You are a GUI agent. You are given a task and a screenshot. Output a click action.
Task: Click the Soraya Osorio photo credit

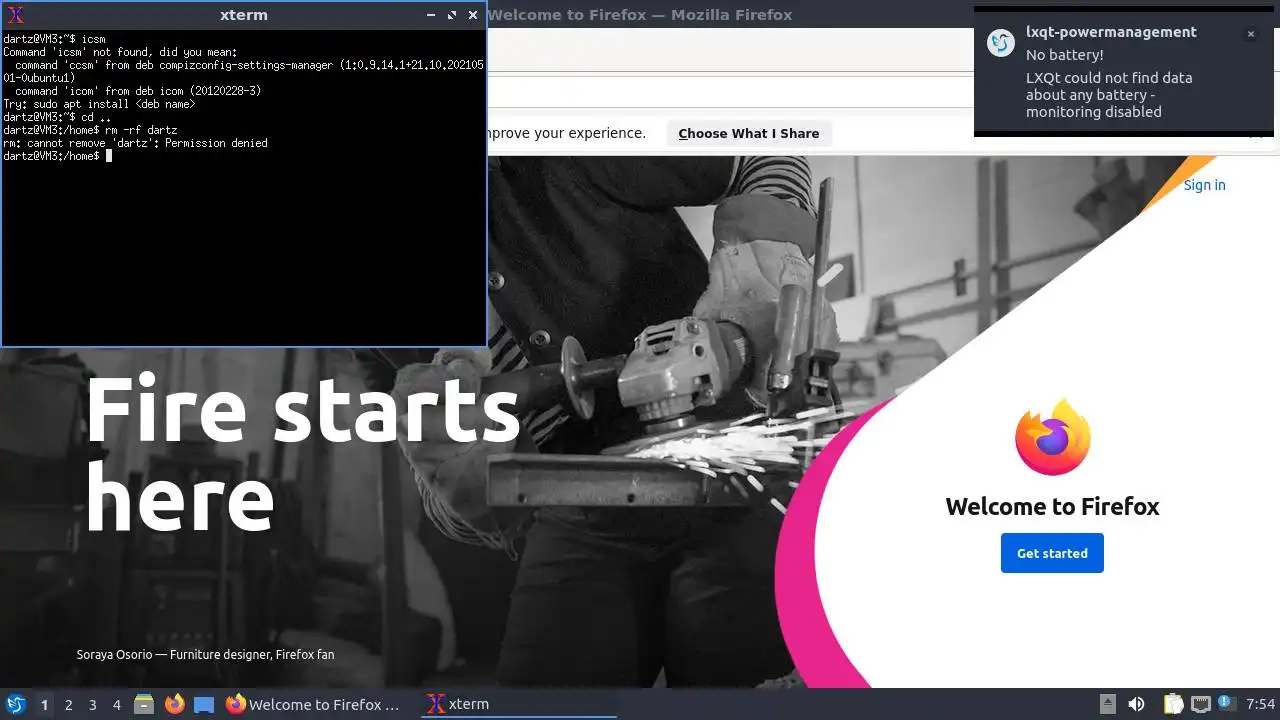[x=205, y=654]
